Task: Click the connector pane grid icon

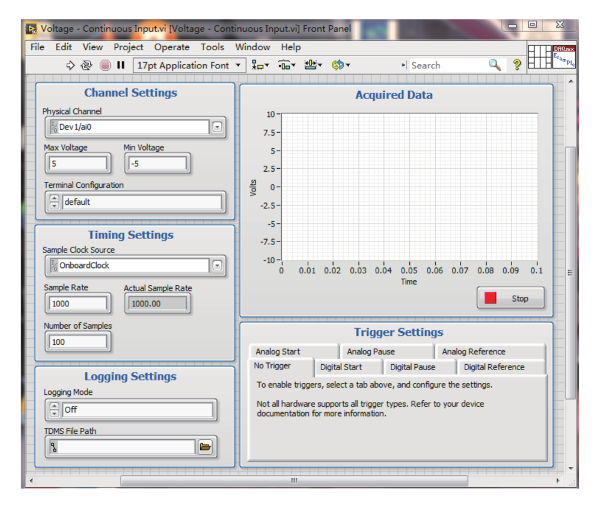Action: point(540,57)
